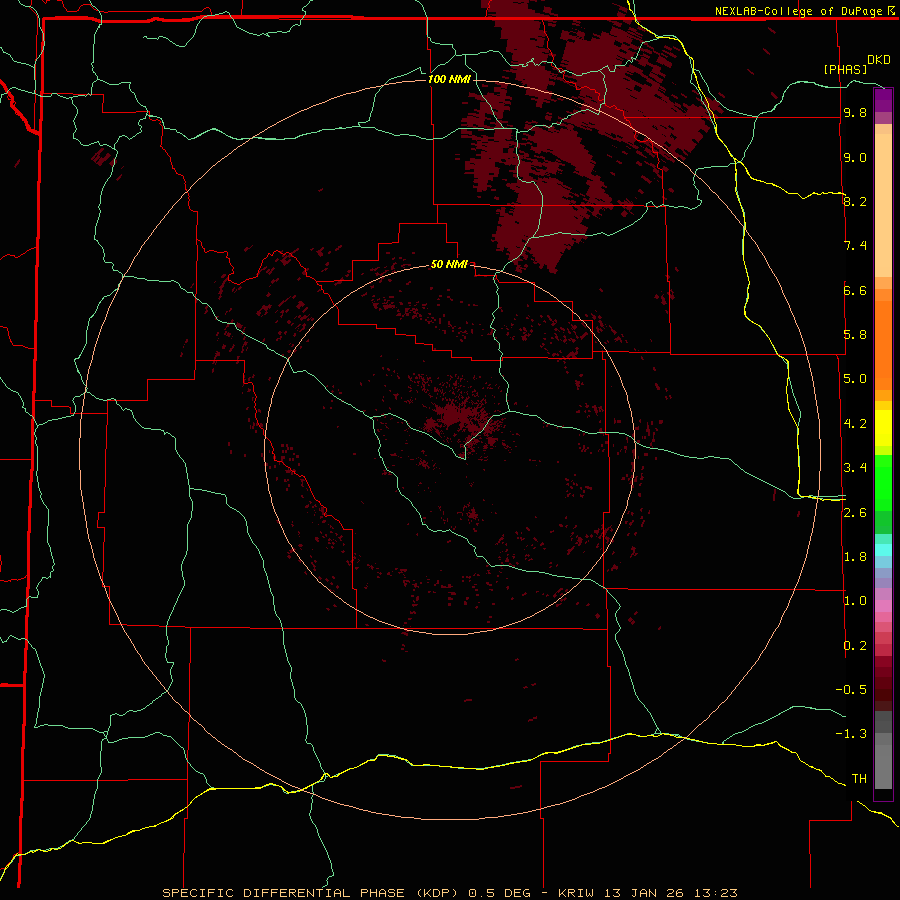900x900 pixels.
Task: Click the -0.5 scale value
Action: pos(851,690)
